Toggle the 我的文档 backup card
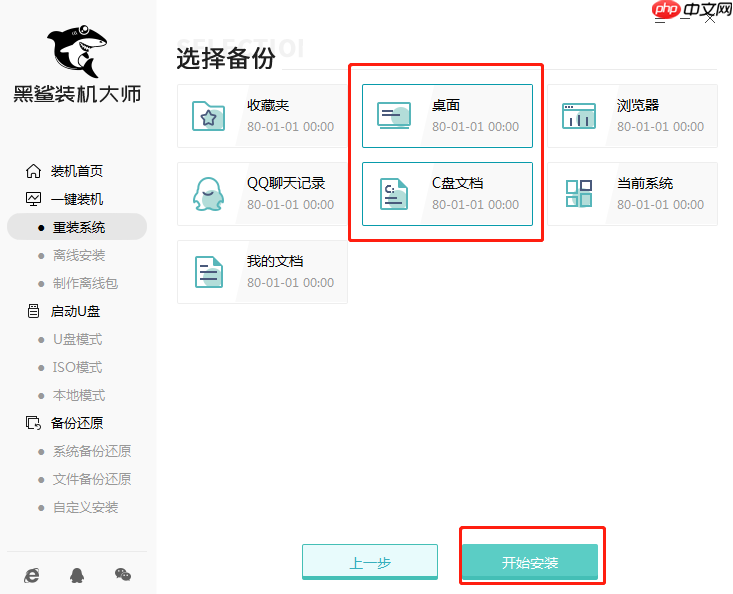733x594 pixels. [262, 272]
